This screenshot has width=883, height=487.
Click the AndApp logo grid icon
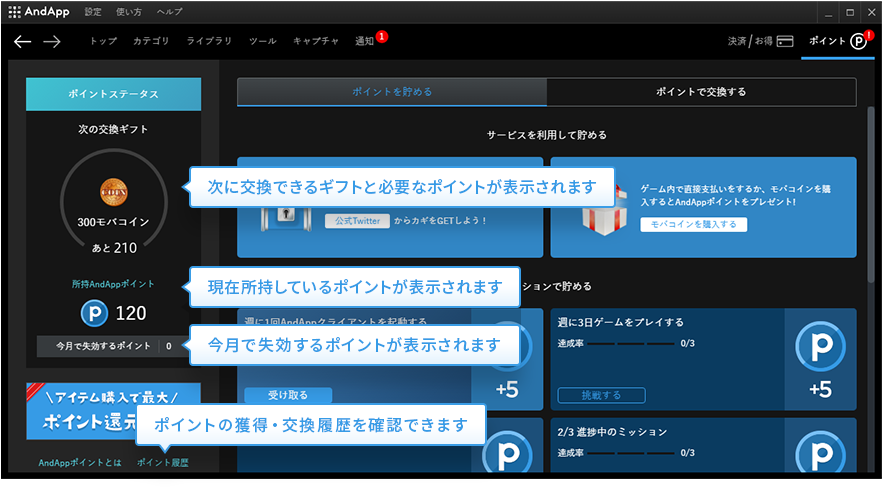click(x=14, y=11)
